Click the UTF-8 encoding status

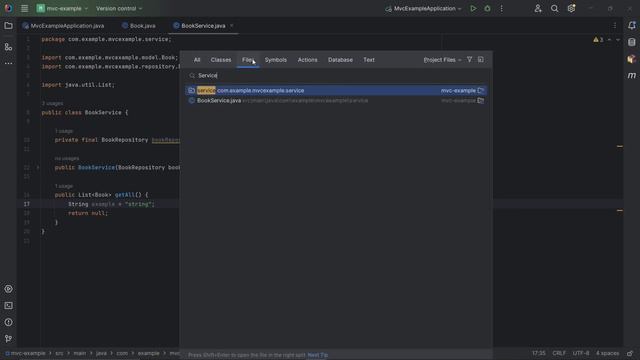click(581, 353)
